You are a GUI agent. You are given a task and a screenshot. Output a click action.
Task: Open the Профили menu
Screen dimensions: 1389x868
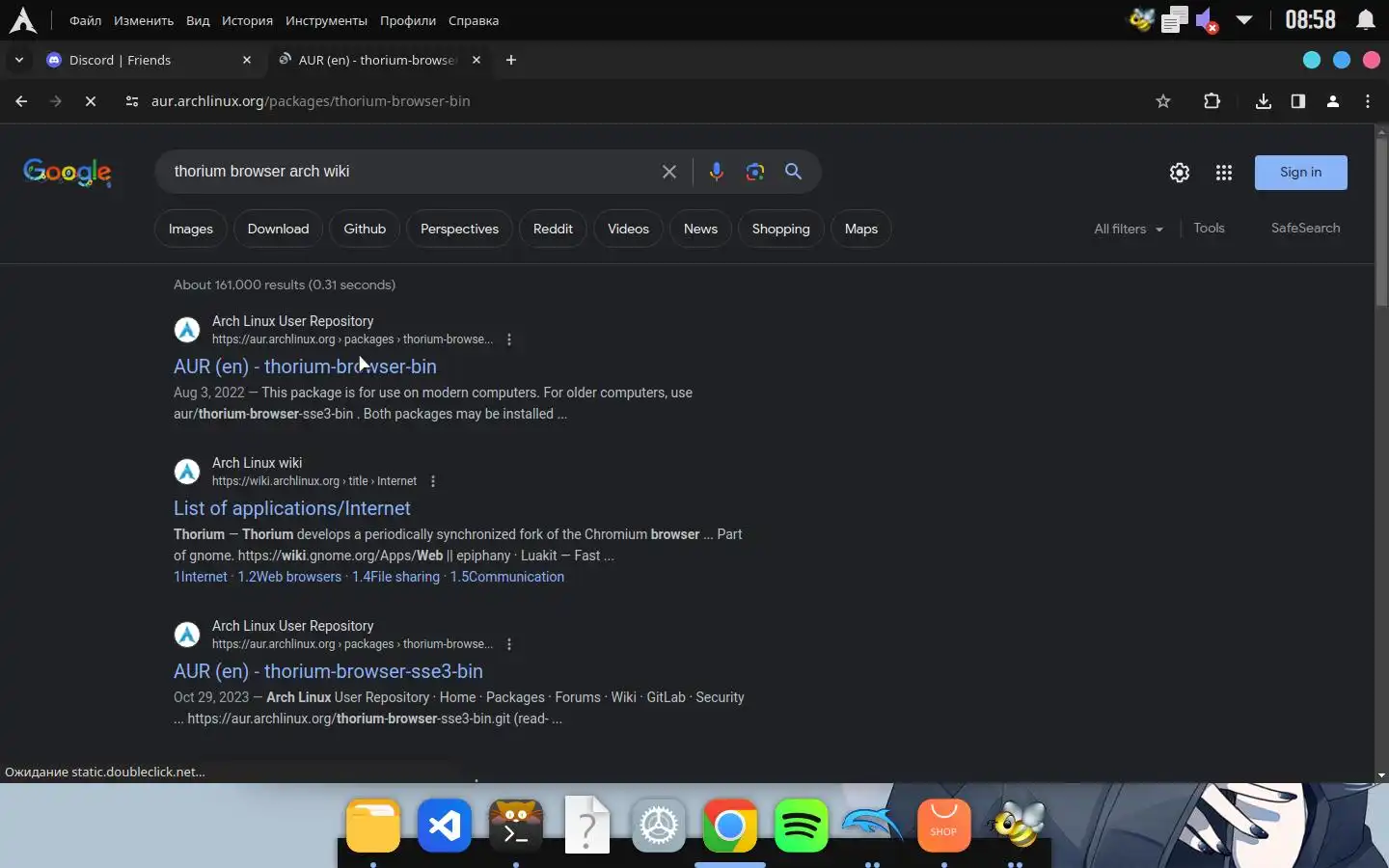click(408, 20)
